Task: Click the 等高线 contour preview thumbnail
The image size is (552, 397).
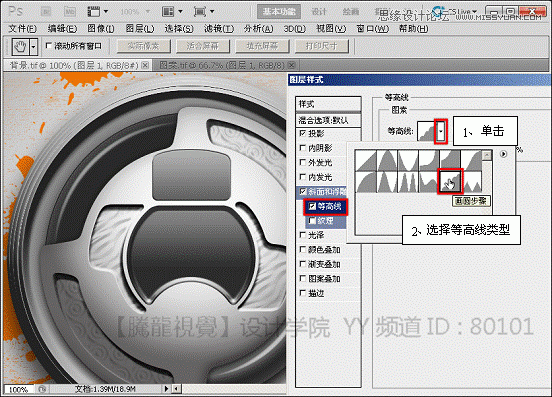Action: point(427,132)
